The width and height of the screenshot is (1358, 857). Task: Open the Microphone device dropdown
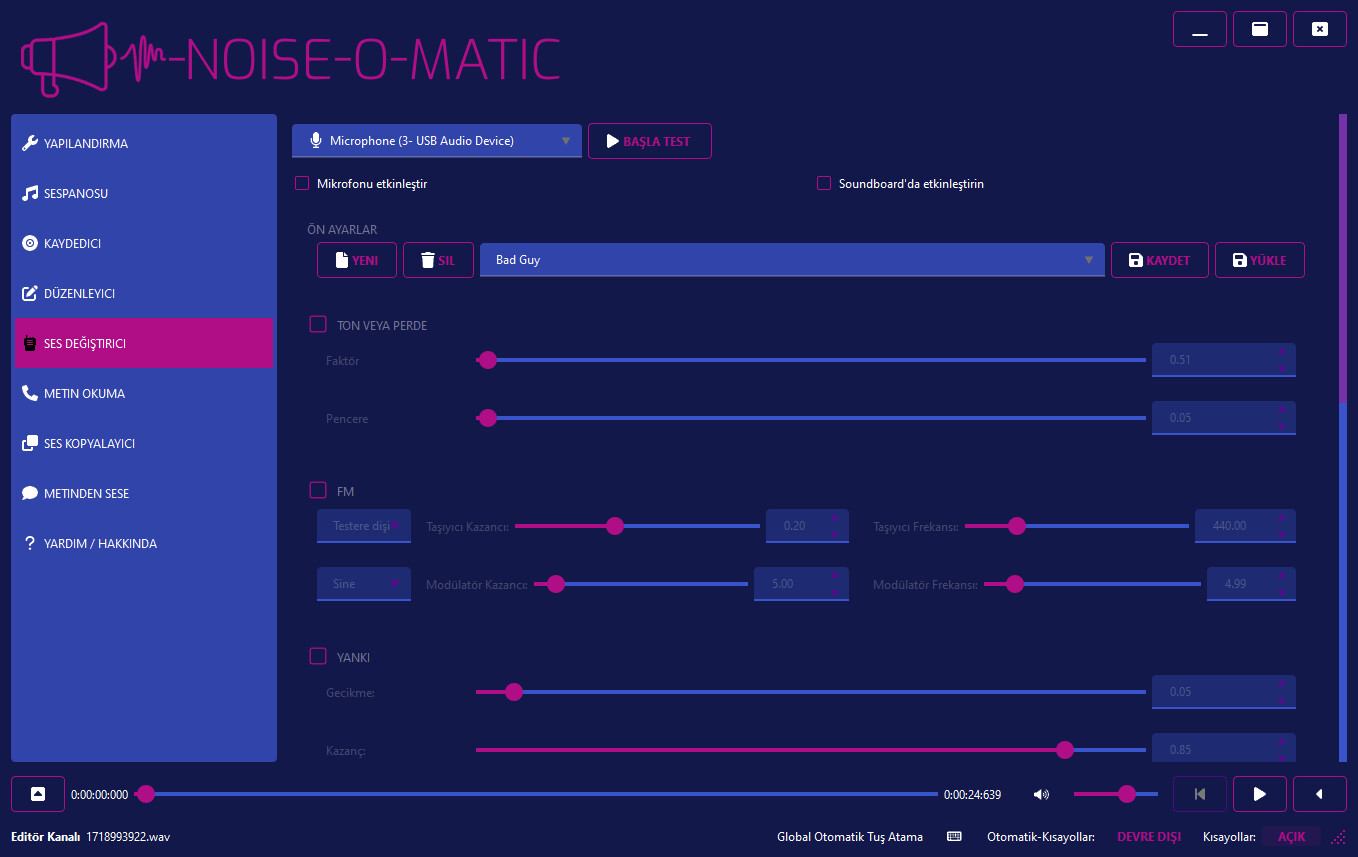[436, 141]
